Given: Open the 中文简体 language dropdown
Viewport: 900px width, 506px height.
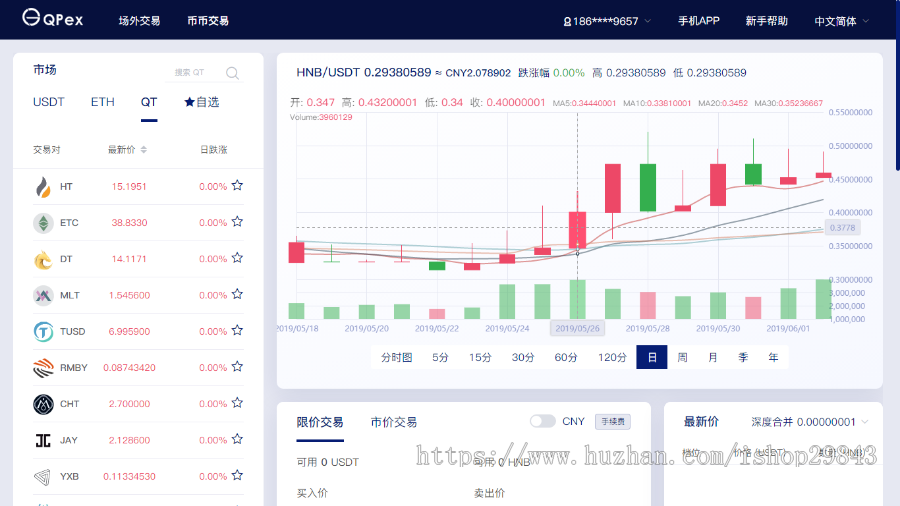Looking at the screenshot, I should [x=841, y=21].
